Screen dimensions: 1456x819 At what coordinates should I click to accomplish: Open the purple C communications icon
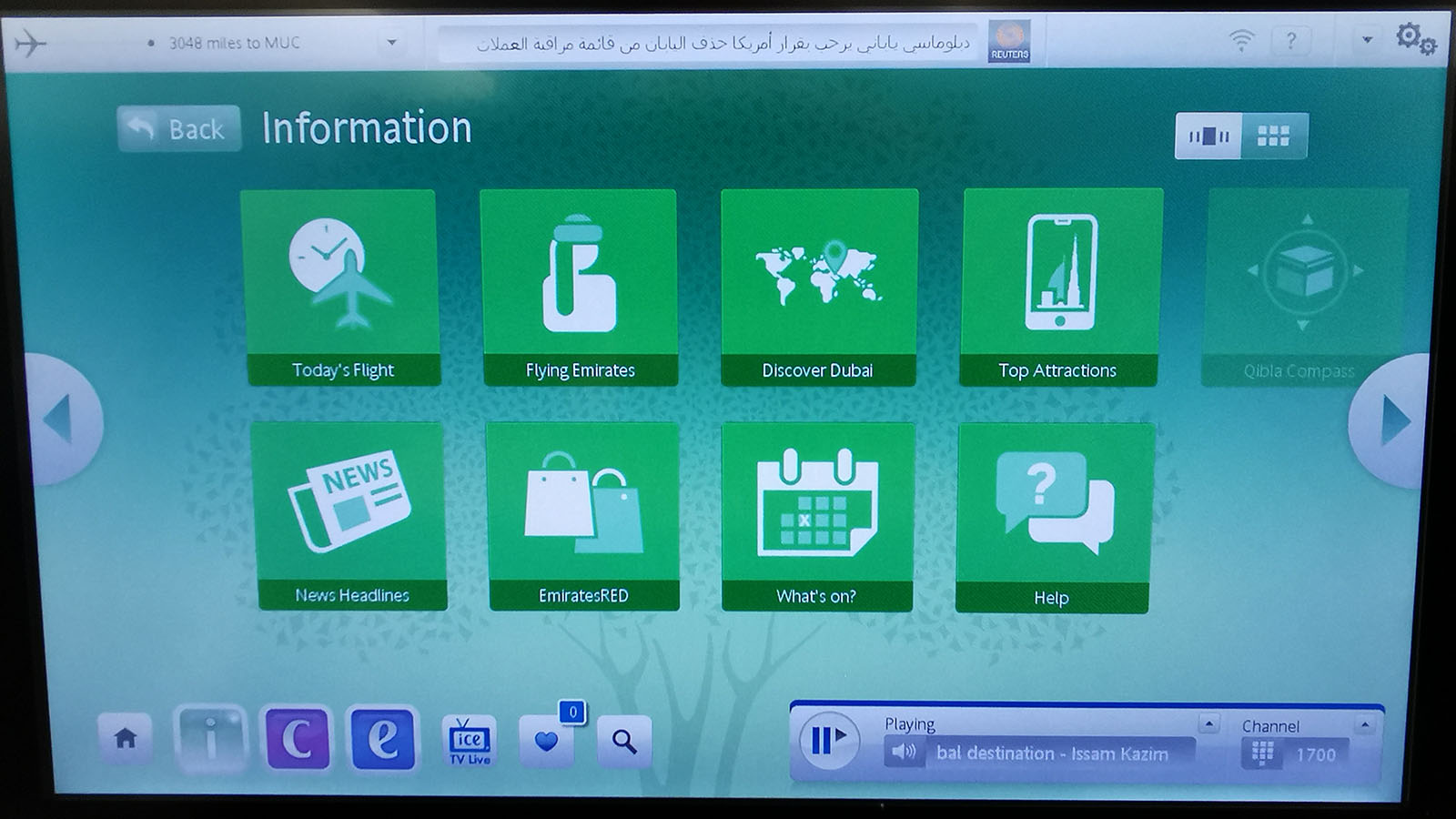(297, 738)
